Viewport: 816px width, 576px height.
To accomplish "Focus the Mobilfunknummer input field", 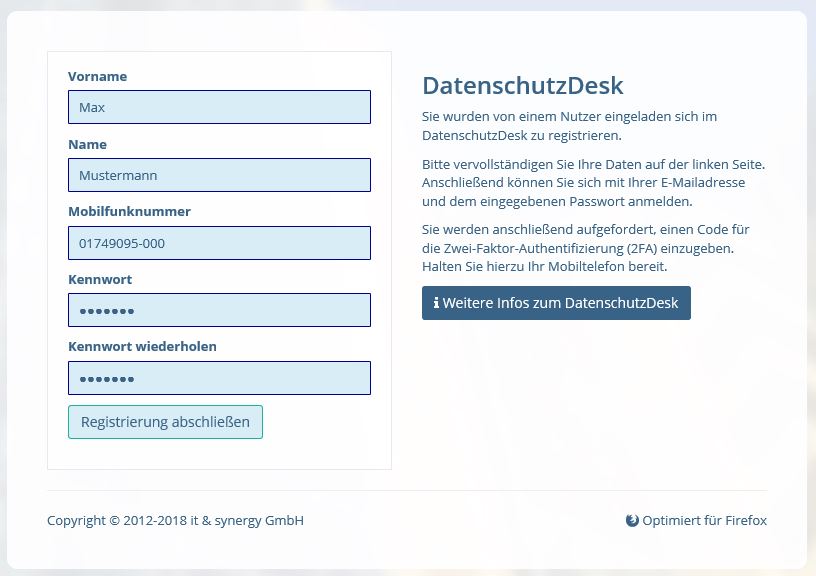I will point(219,243).
